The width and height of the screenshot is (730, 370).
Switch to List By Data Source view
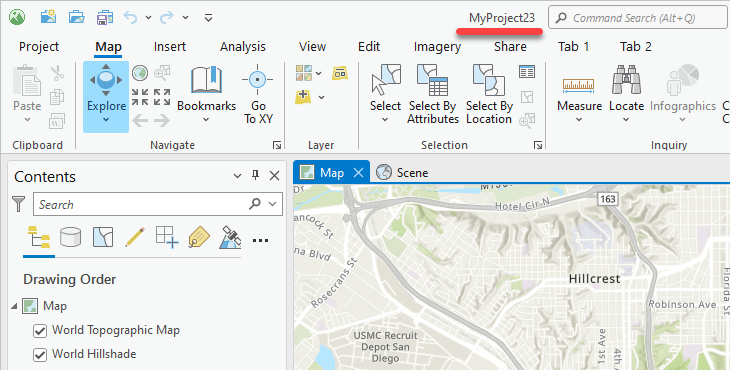tap(70, 237)
